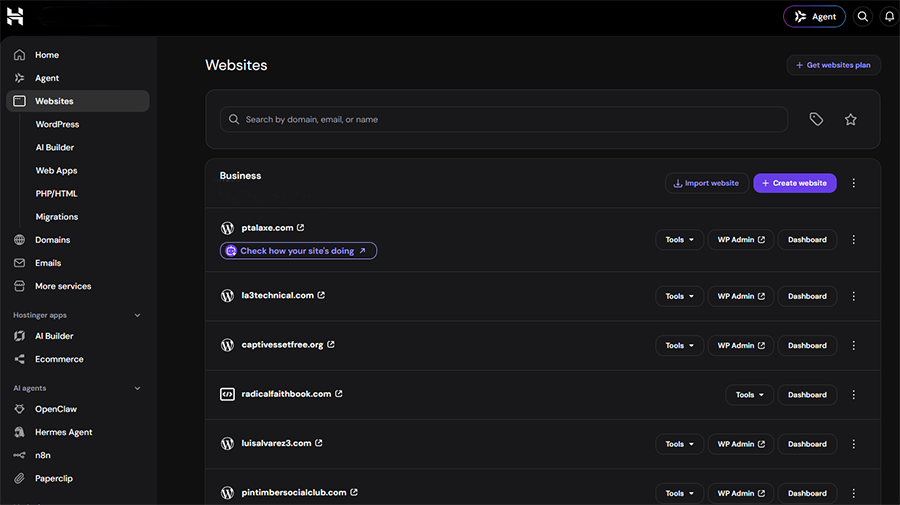Open Tools dropdown for radicalfaithbook.com
900x505 pixels.
tap(750, 395)
